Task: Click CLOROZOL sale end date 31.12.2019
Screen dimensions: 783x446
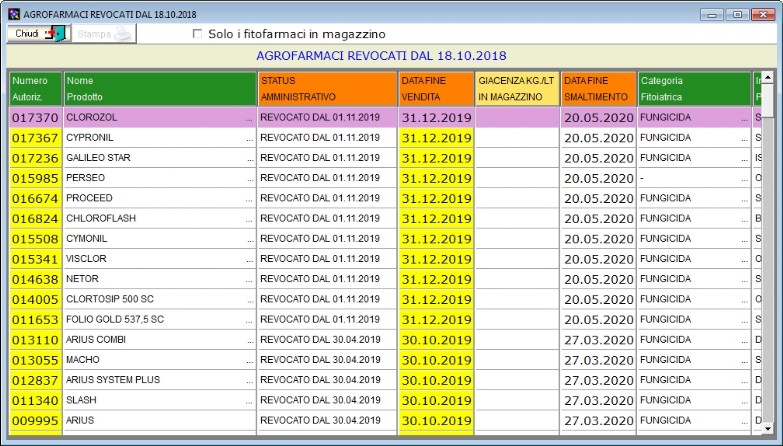Action: point(436,118)
